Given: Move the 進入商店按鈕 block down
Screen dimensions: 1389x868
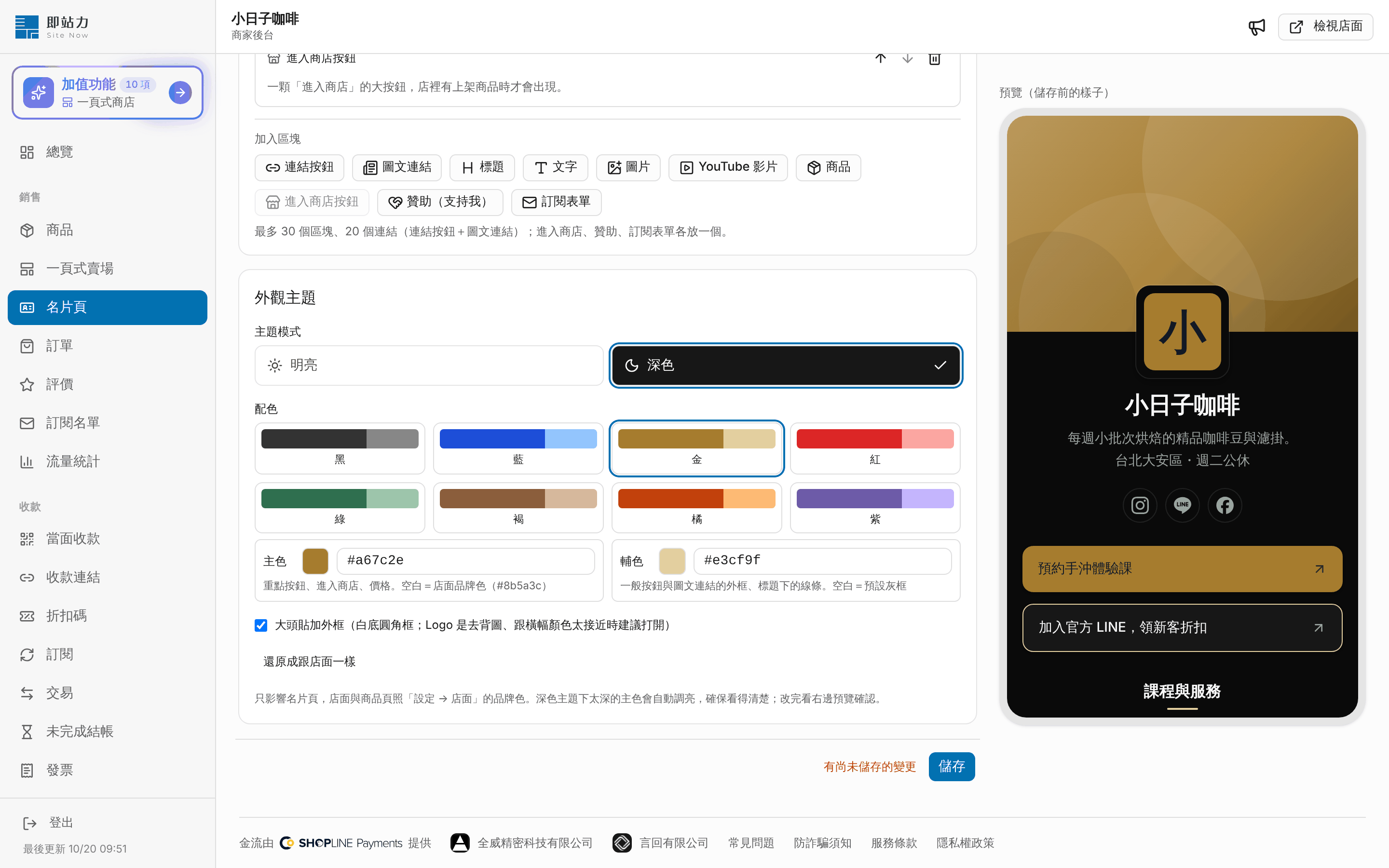Looking at the screenshot, I should 908,58.
